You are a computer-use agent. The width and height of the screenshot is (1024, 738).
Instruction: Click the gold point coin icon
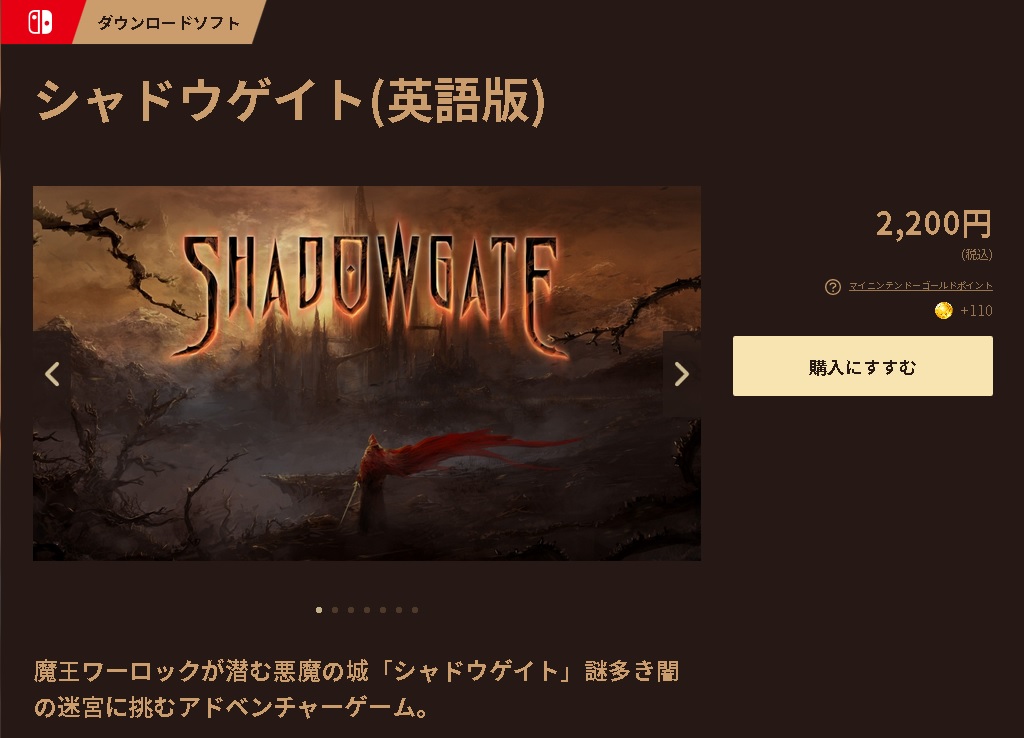point(944,311)
